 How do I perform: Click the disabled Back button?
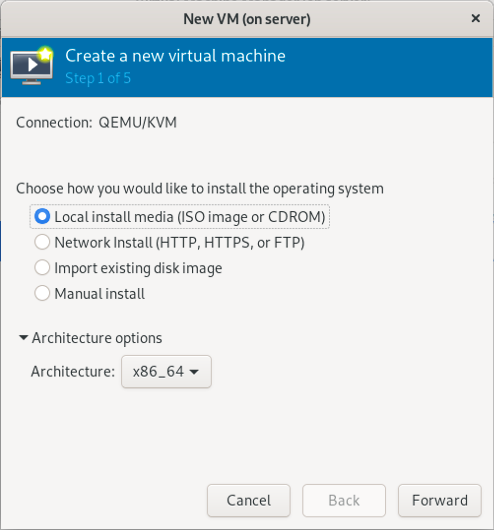[x=344, y=500]
